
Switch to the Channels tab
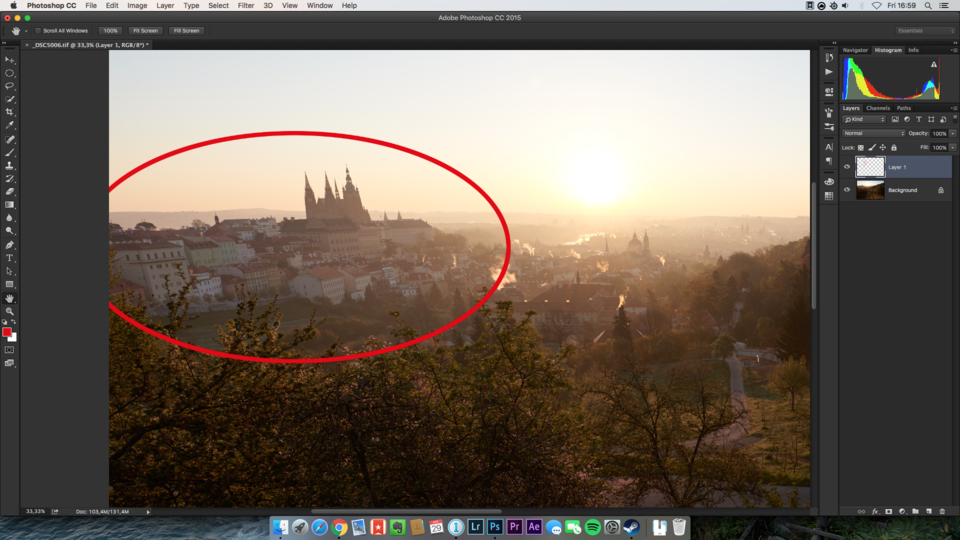tap(878, 108)
